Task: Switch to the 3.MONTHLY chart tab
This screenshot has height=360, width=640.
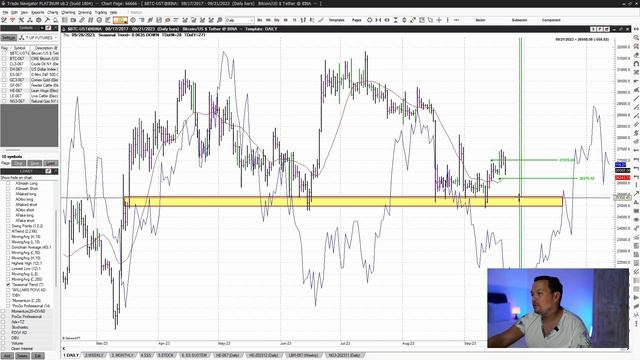Action: tap(122, 356)
